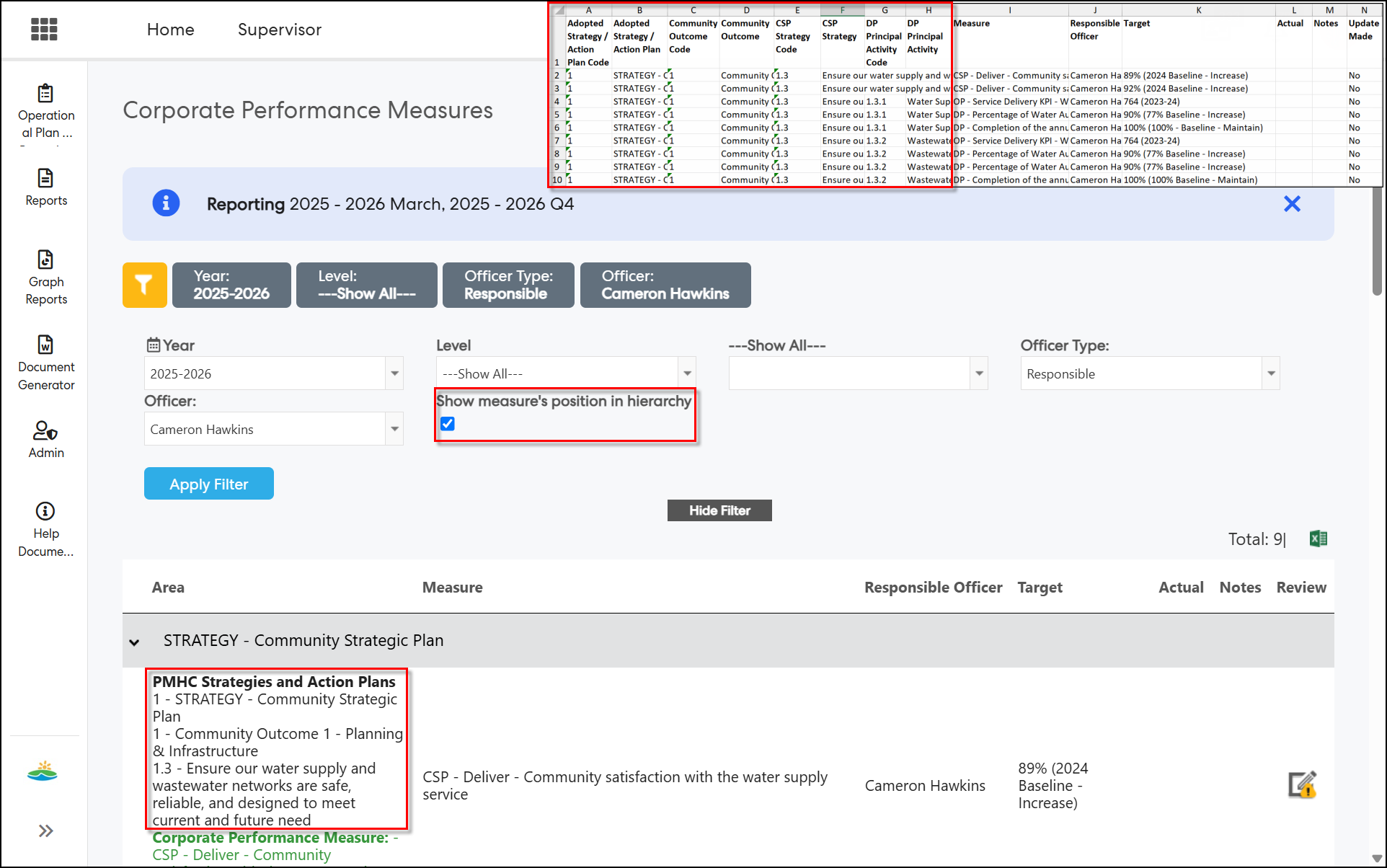Open the Officer dropdown Cameron Hawkins
1387x868 pixels.
(x=274, y=429)
